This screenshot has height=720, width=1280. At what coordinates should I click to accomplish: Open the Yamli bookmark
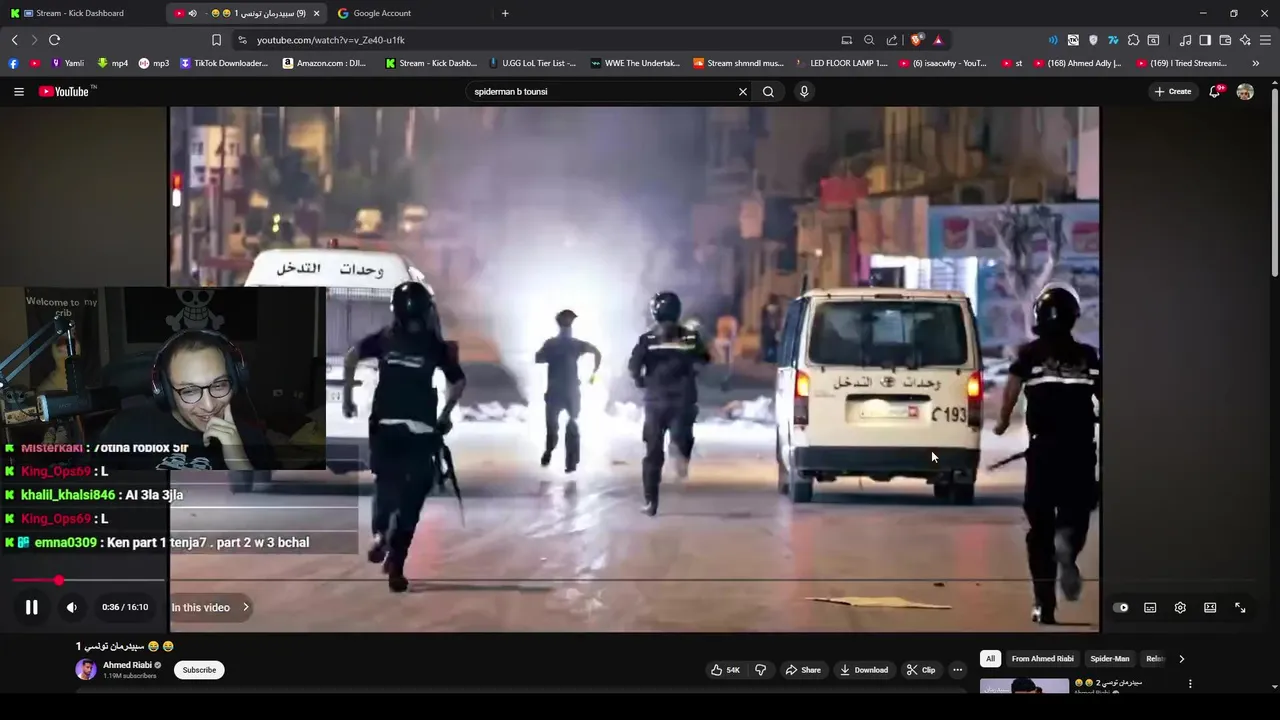67,63
